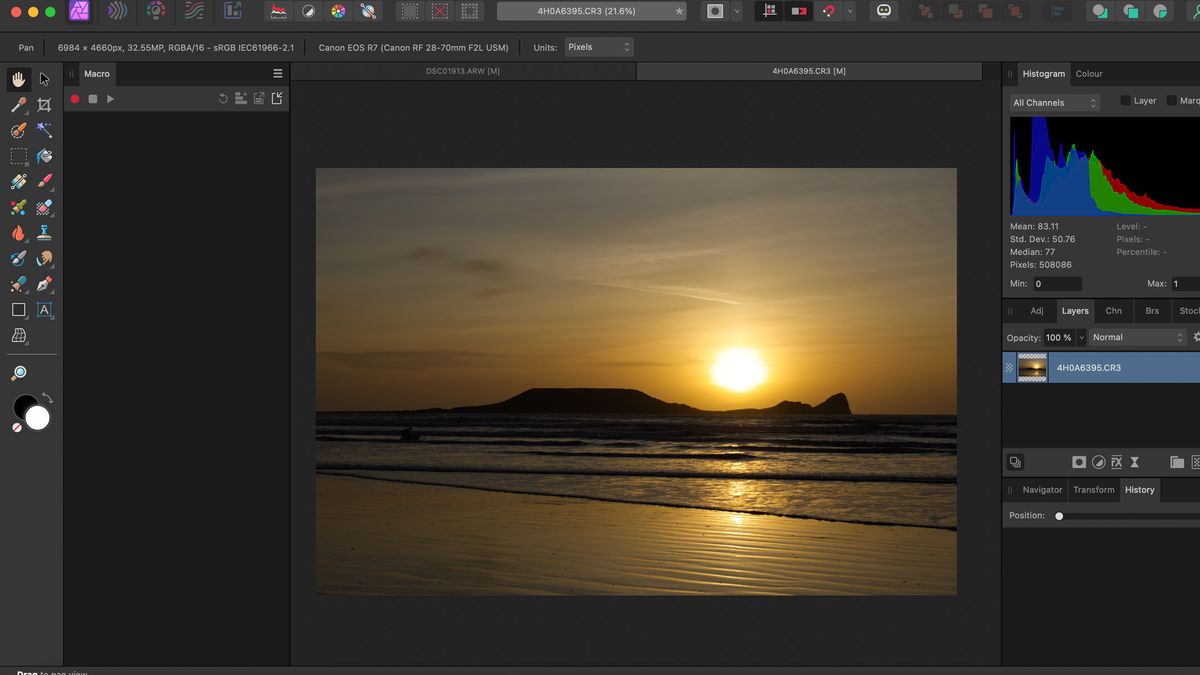Select the Rectangle shape tool

tap(18, 310)
